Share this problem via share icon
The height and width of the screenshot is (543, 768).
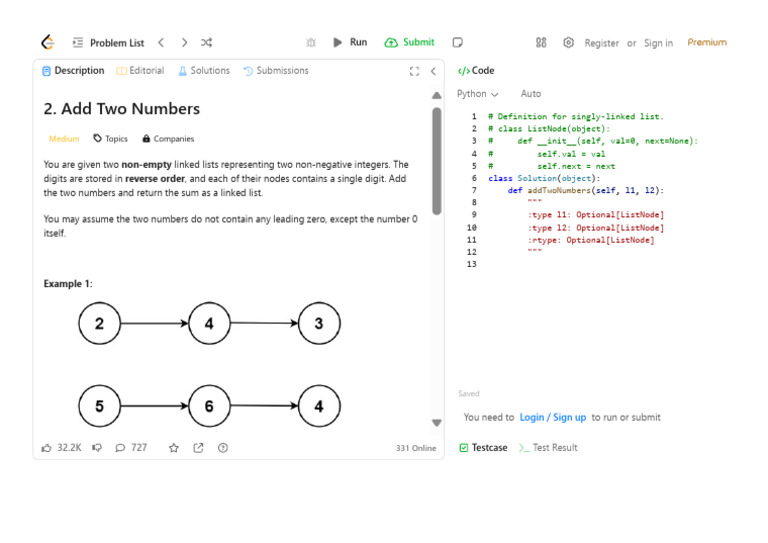(198, 448)
